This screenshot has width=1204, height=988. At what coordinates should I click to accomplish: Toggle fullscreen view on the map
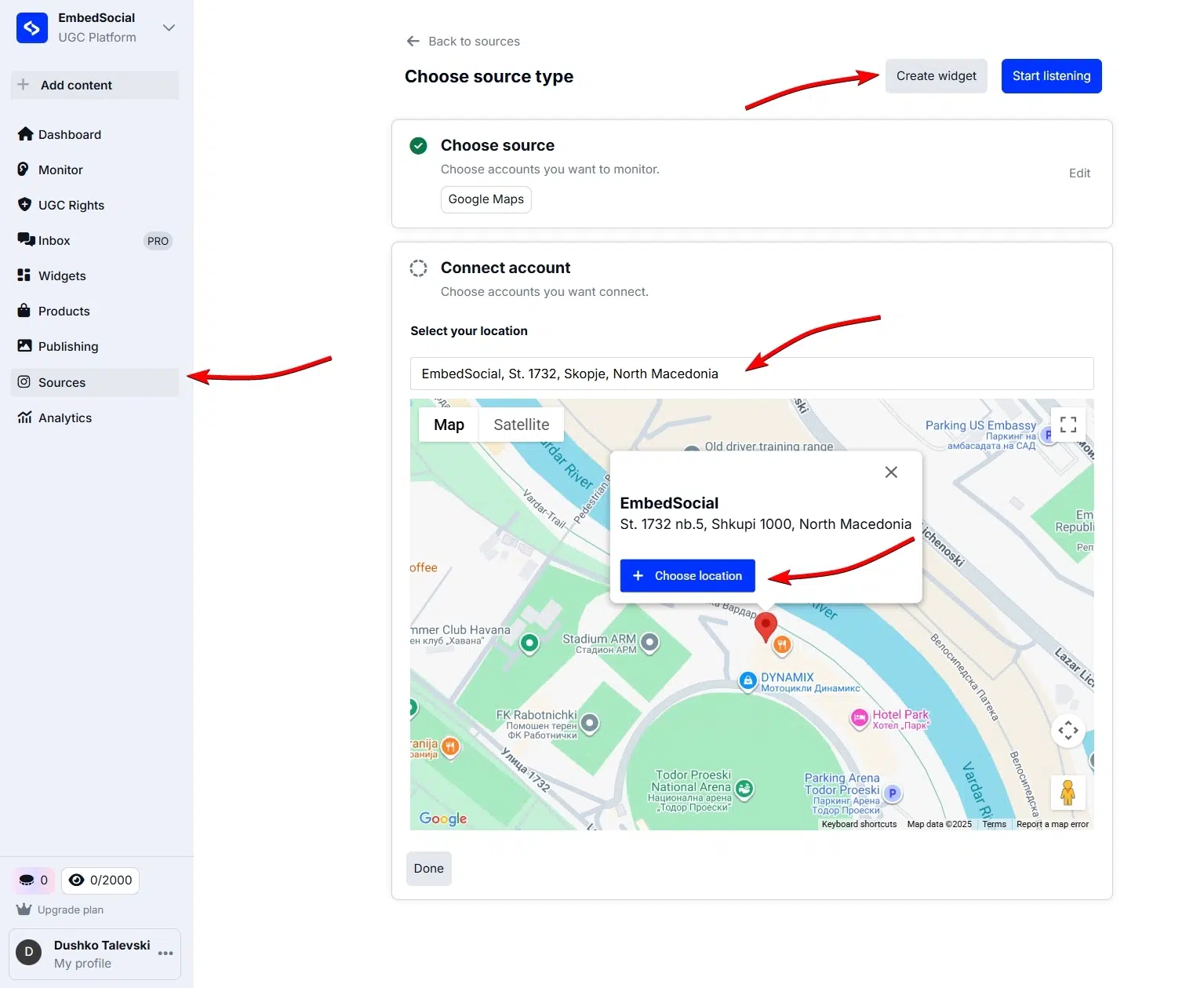pos(1068,424)
